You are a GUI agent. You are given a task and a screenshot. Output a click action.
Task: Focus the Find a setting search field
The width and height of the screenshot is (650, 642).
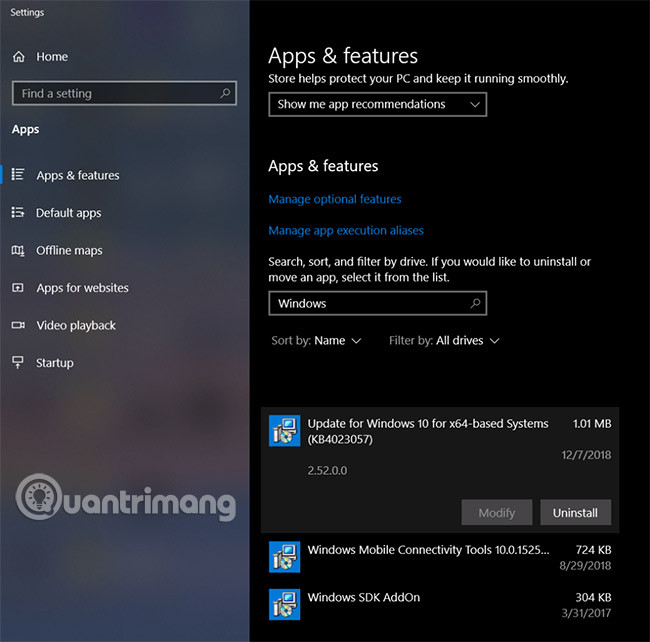(115, 93)
